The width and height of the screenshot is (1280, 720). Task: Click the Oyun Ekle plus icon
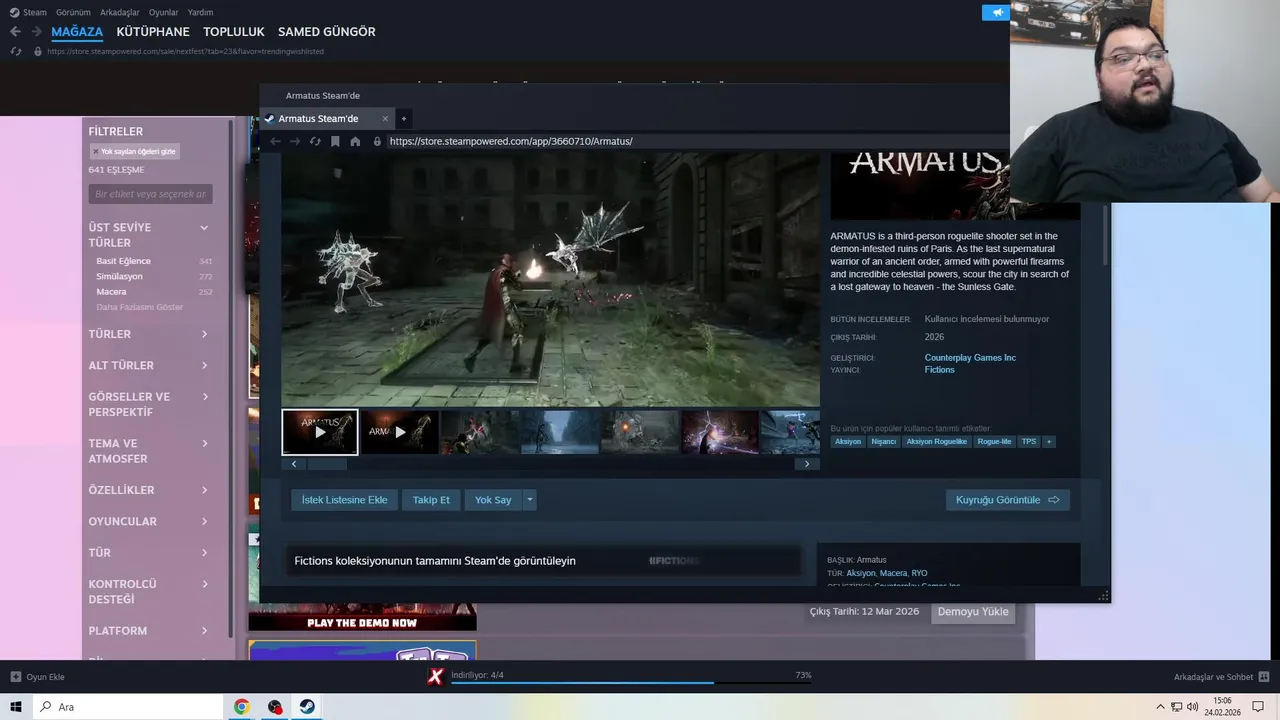click(15, 677)
